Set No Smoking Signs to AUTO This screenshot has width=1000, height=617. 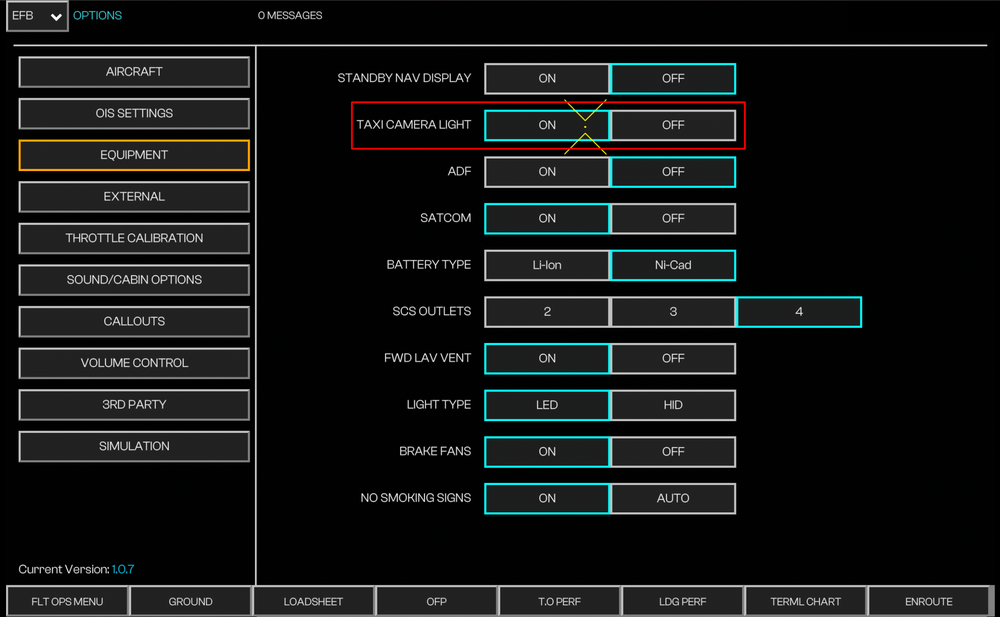(x=673, y=498)
